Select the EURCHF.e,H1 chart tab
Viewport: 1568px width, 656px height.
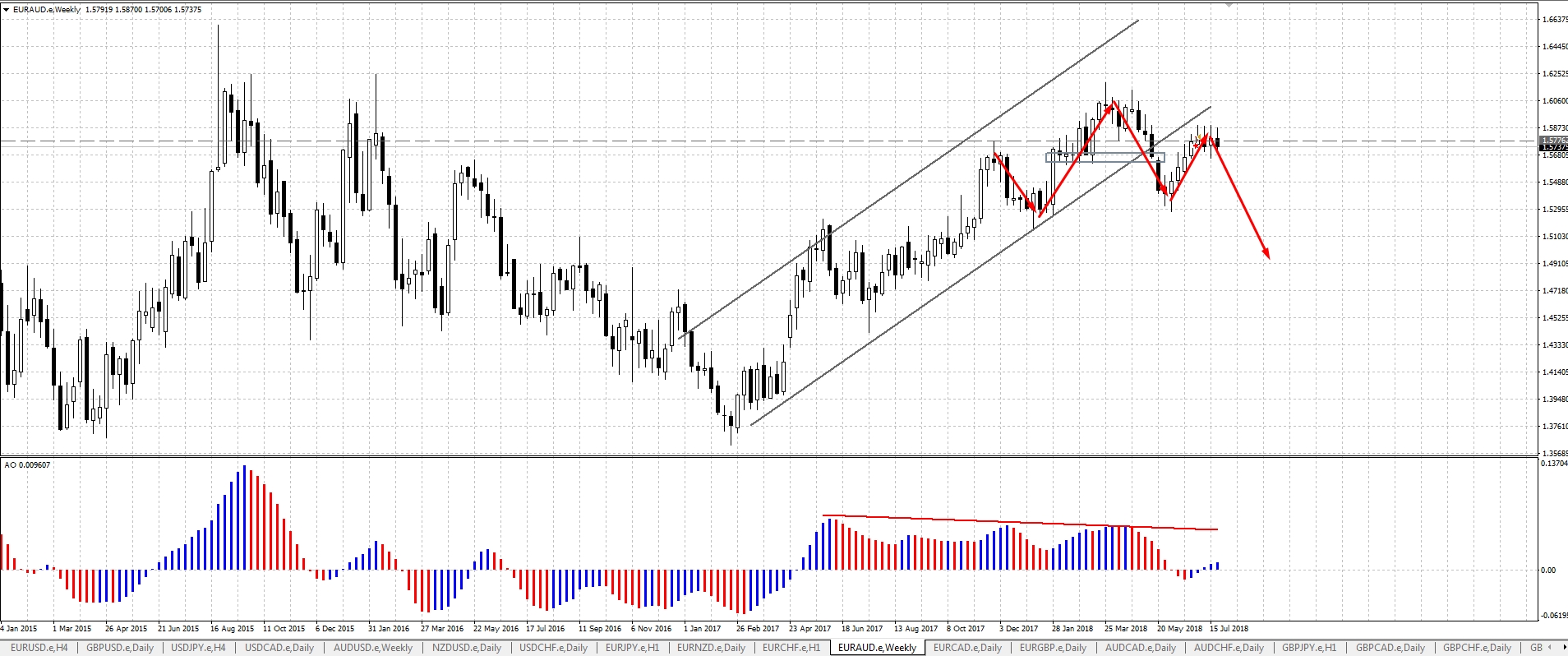click(791, 648)
